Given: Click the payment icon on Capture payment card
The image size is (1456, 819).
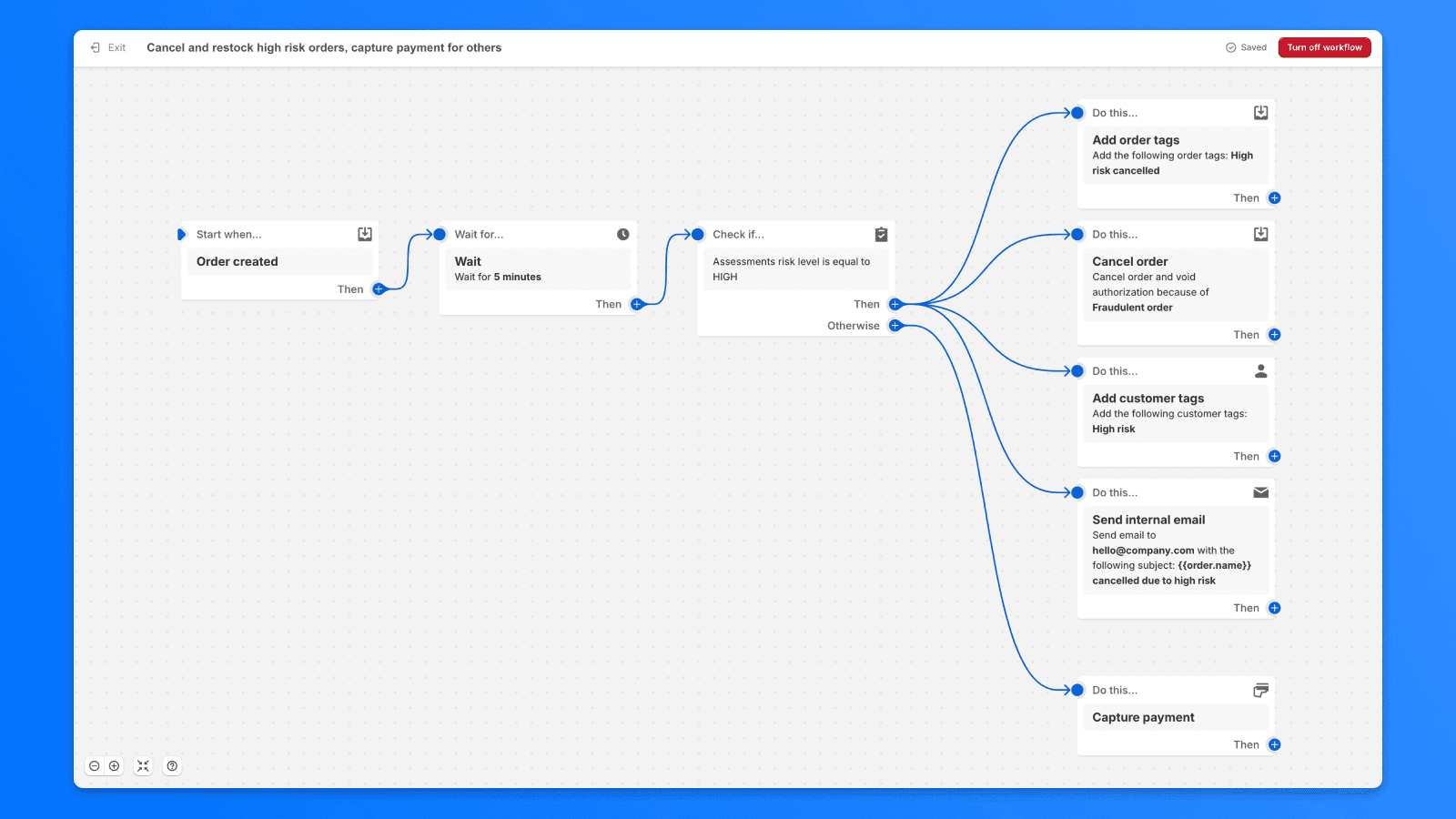Looking at the screenshot, I should click(x=1261, y=690).
